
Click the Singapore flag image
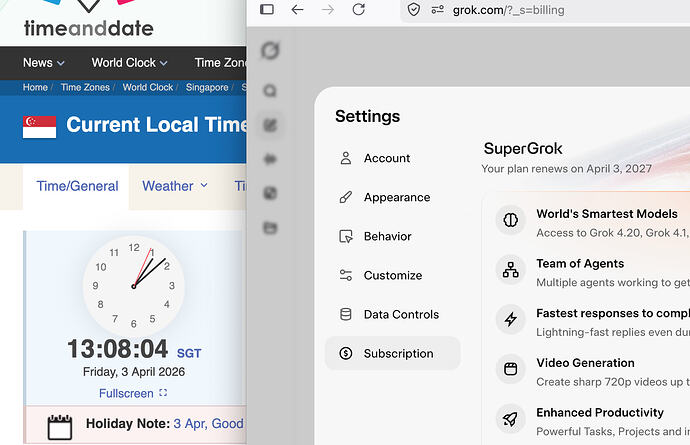pos(40,127)
